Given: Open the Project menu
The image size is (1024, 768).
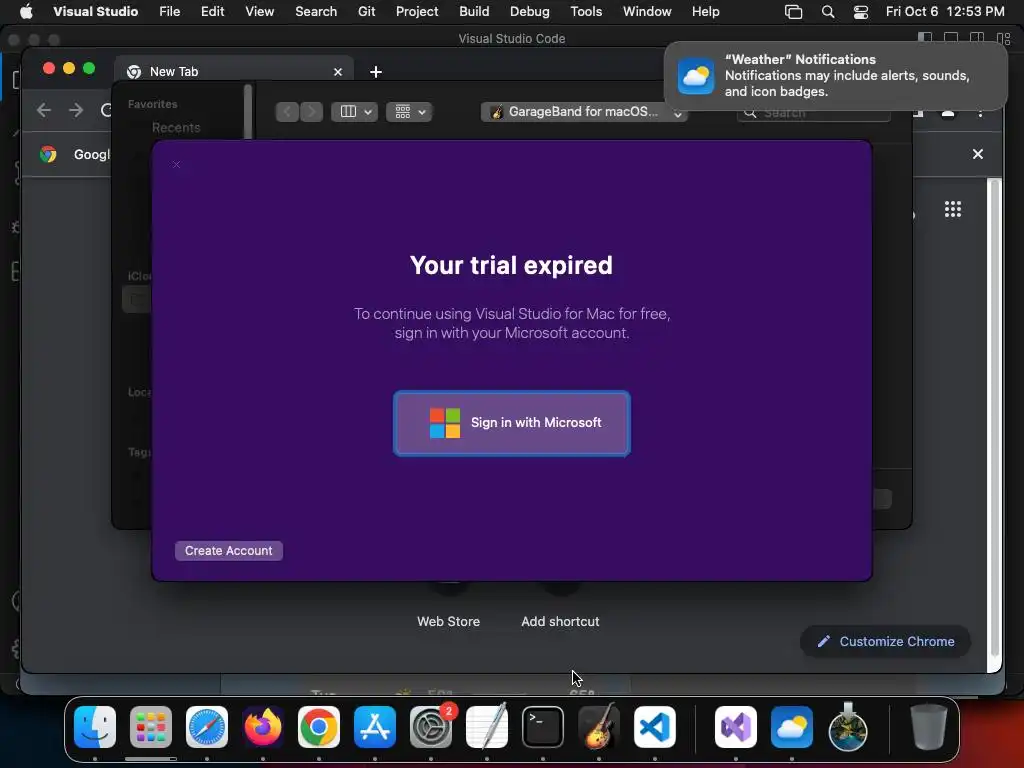Looking at the screenshot, I should [x=417, y=11].
